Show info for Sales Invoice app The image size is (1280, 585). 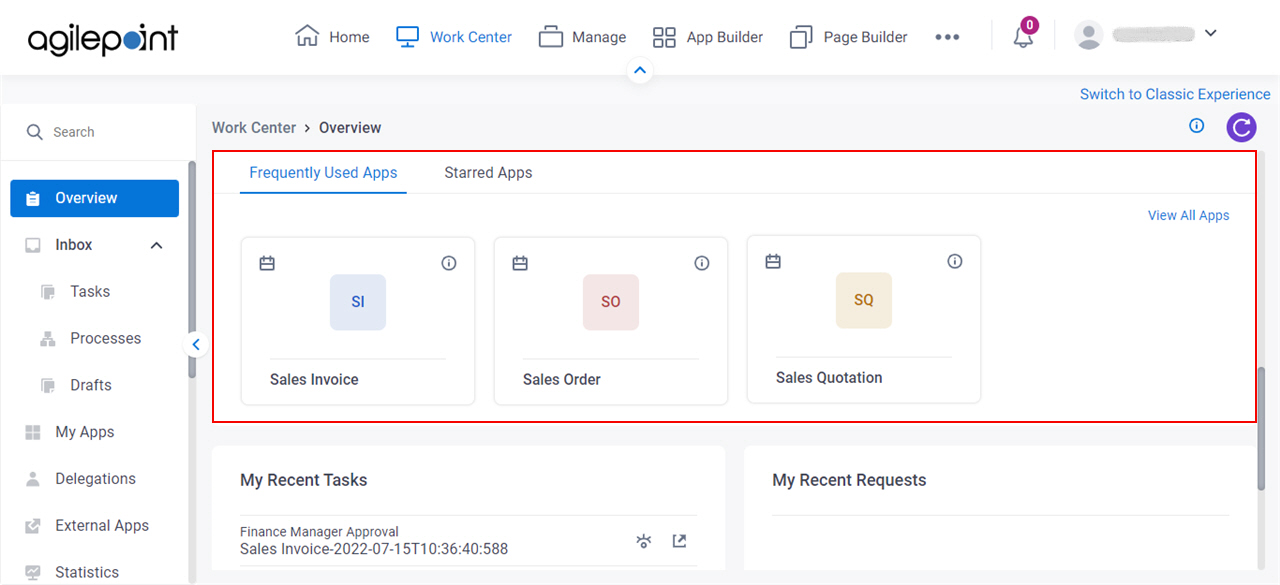point(449,263)
